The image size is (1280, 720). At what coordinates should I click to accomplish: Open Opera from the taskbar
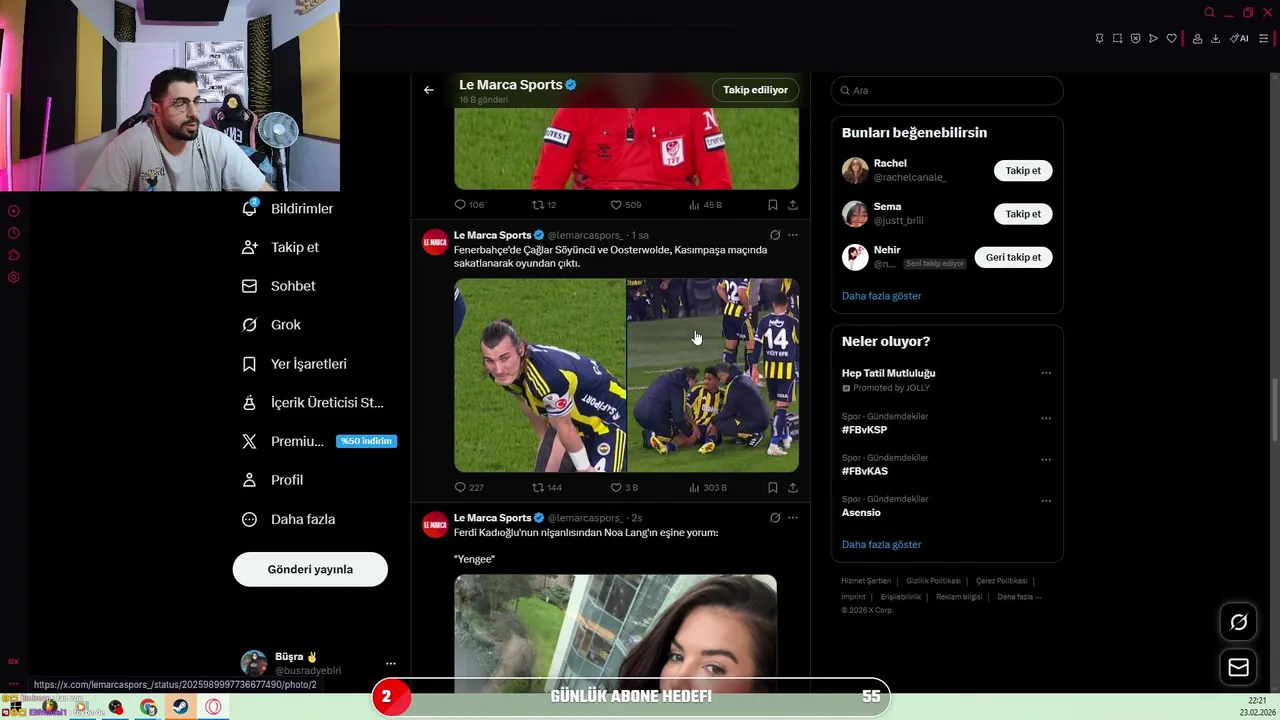coord(213,707)
